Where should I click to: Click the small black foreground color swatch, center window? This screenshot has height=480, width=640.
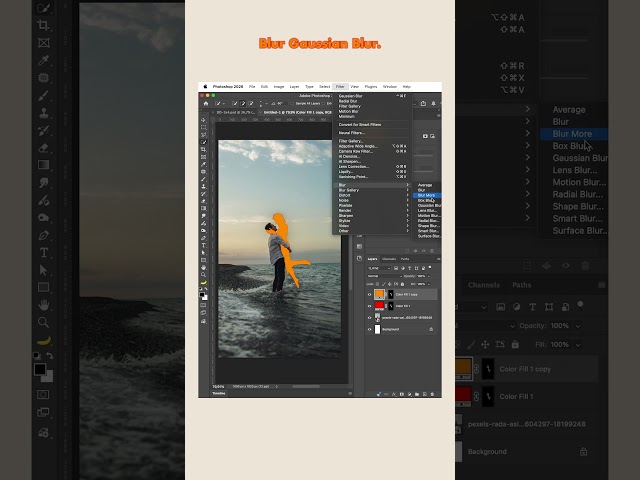point(202,294)
